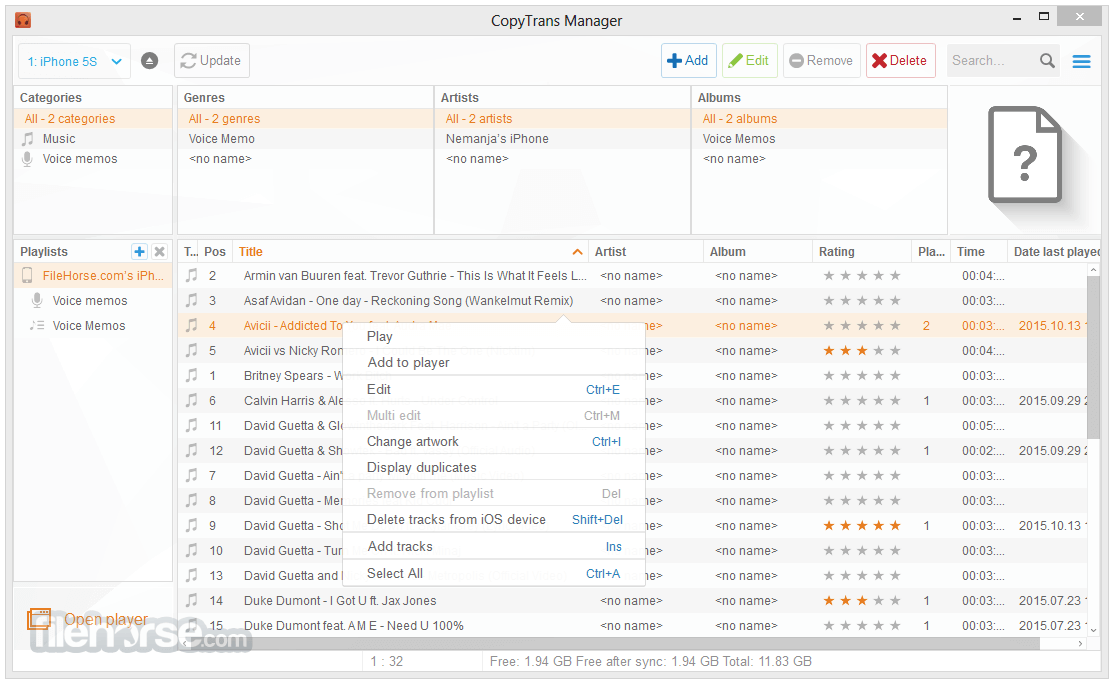Screen dimensions: 1114x683
Task: Open the hamburger main menu icon
Action: click(1081, 62)
